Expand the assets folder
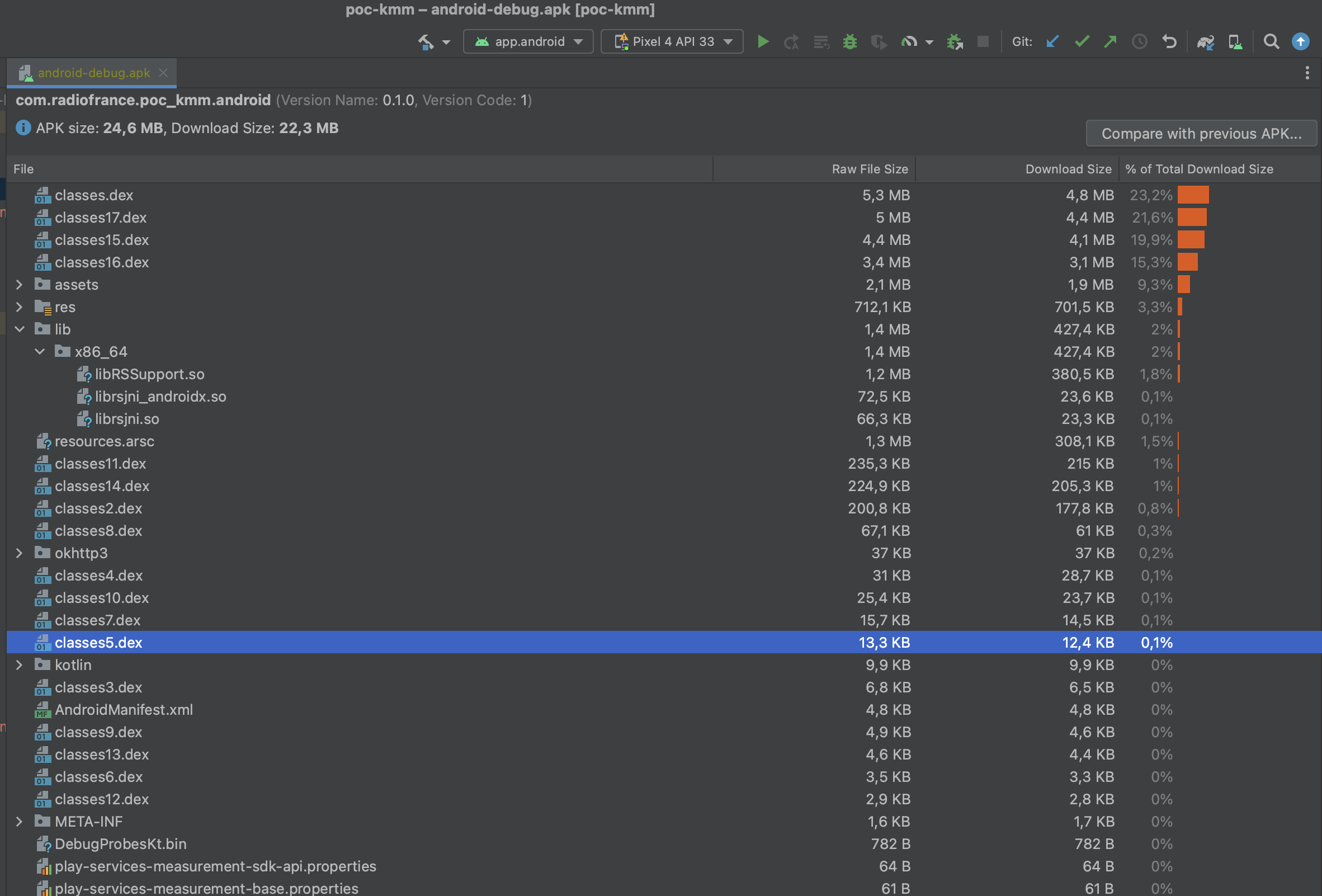The height and width of the screenshot is (896, 1322). coord(20,285)
